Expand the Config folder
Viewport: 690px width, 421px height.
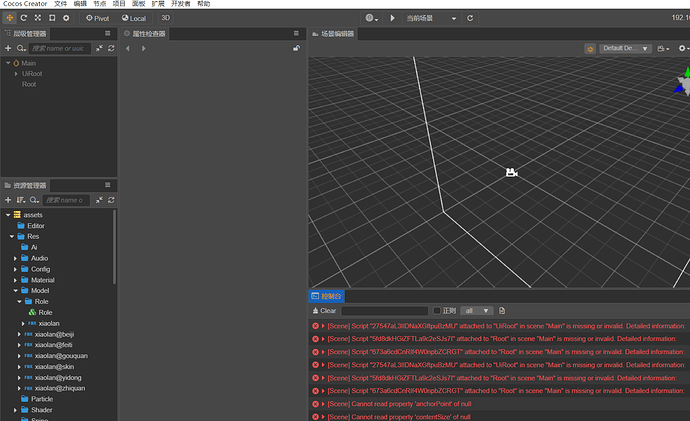click(15, 269)
